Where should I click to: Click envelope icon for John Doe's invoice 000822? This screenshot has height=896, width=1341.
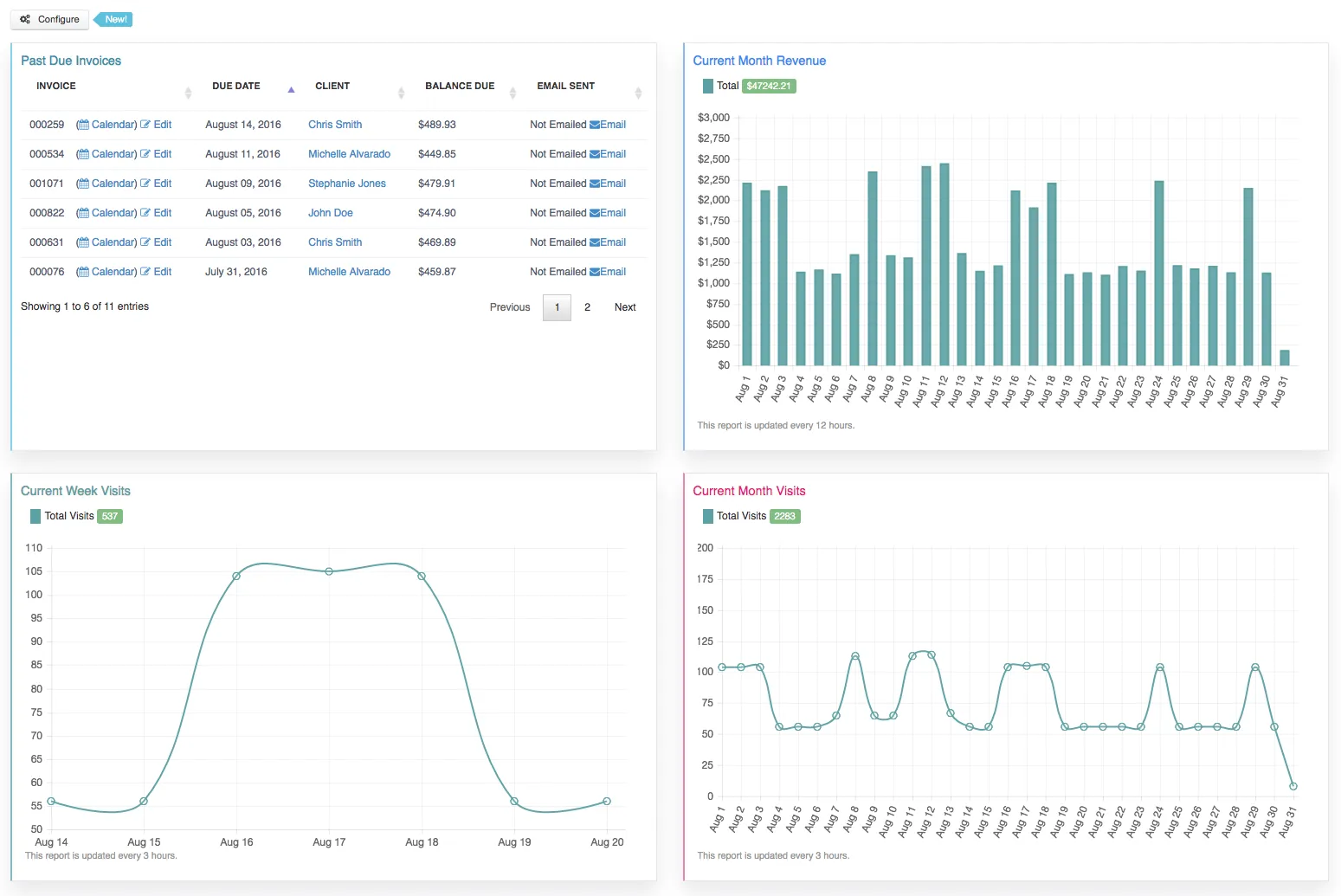(x=595, y=213)
